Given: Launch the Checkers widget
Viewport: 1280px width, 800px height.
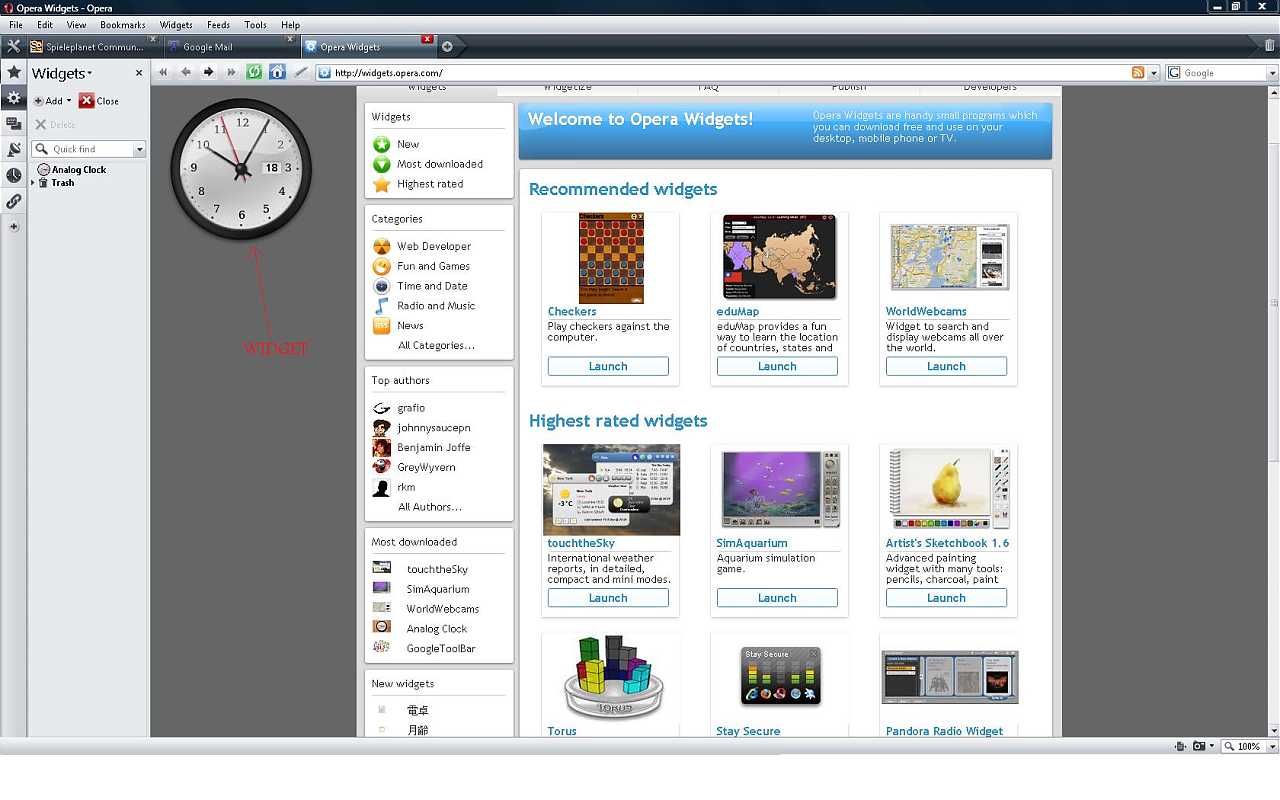Looking at the screenshot, I should (608, 366).
